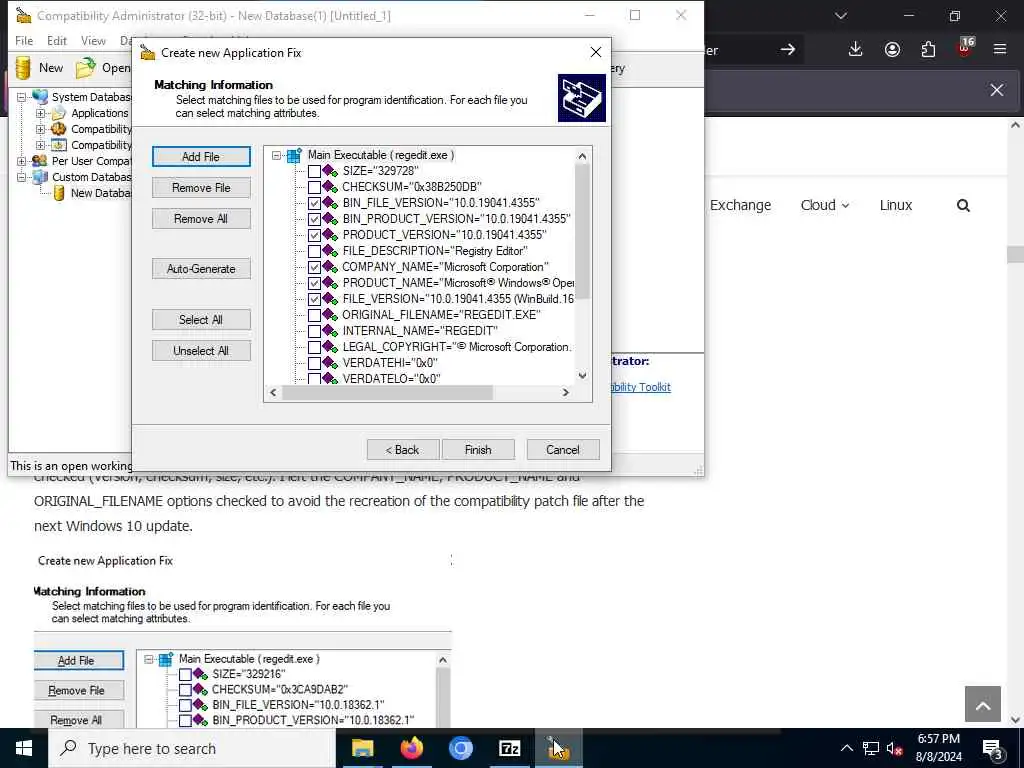The height and width of the screenshot is (768, 1024).
Task: Click the Finish button
Action: [x=478, y=450]
